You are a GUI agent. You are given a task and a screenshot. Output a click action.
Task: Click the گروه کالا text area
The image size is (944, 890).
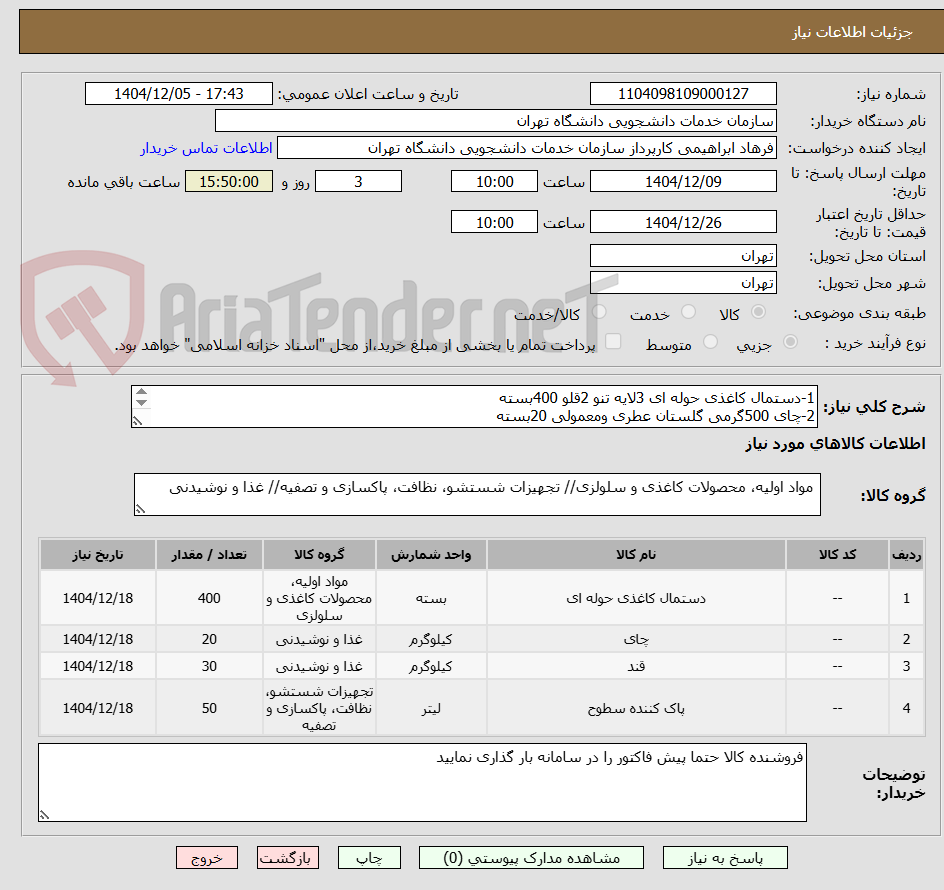[477, 494]
